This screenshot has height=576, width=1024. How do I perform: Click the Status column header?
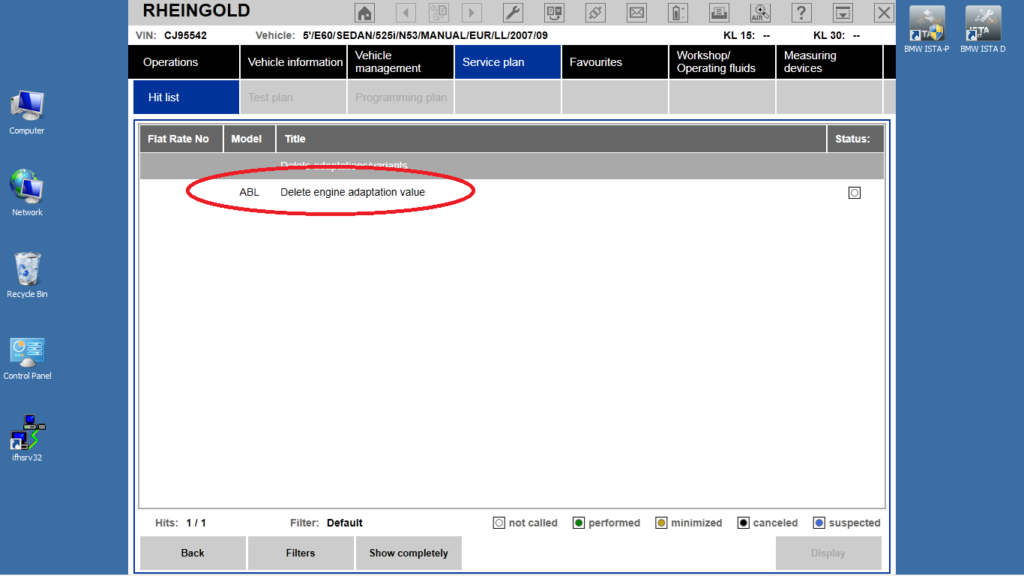856,139
